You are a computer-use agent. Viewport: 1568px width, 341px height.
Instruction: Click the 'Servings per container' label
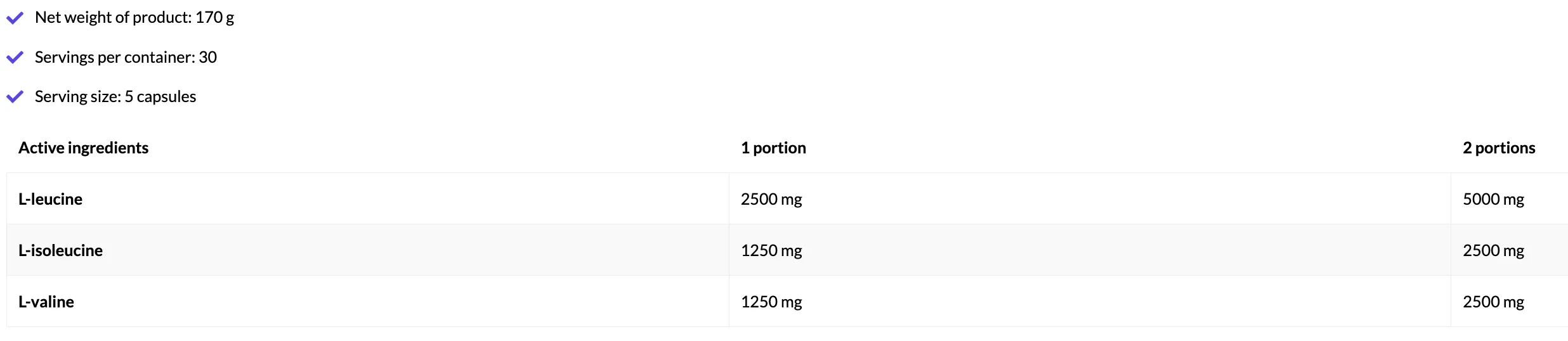coord(114,58)
